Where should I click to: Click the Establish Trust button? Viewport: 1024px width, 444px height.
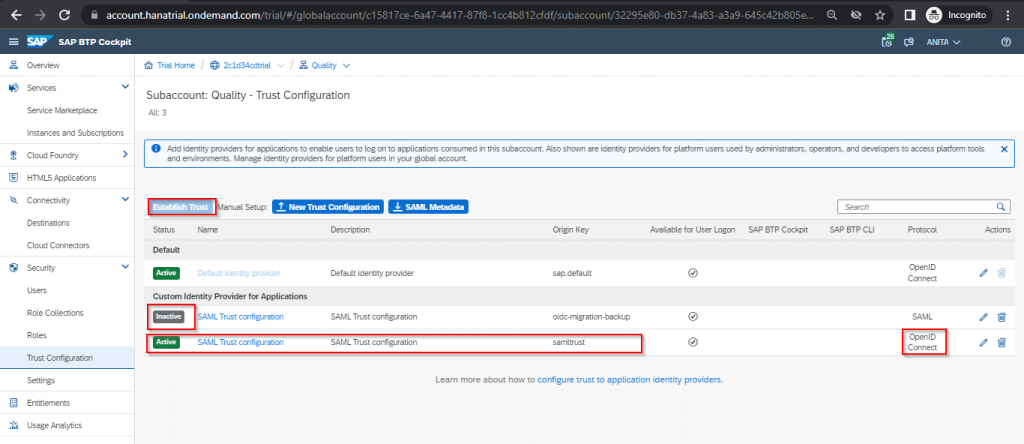(x=181, y=206)
